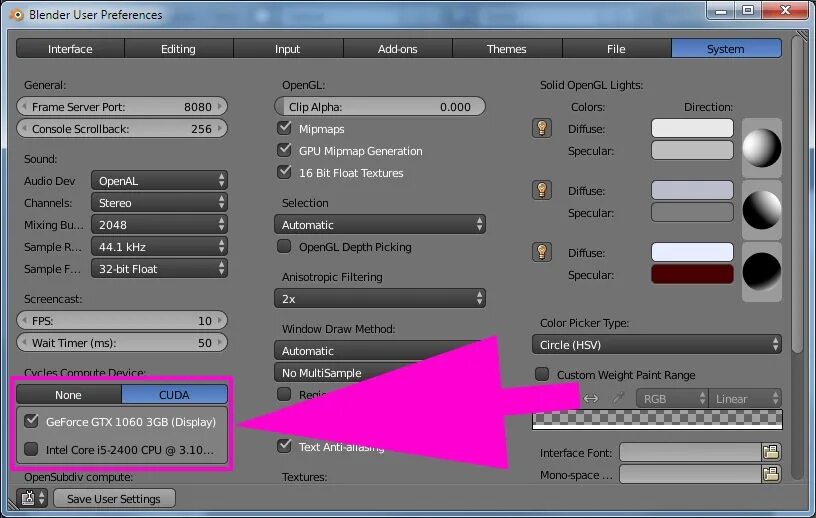Open the Linear interpolation dropdown
Viewport: 816px width, 518px height.
pos(745,399)
